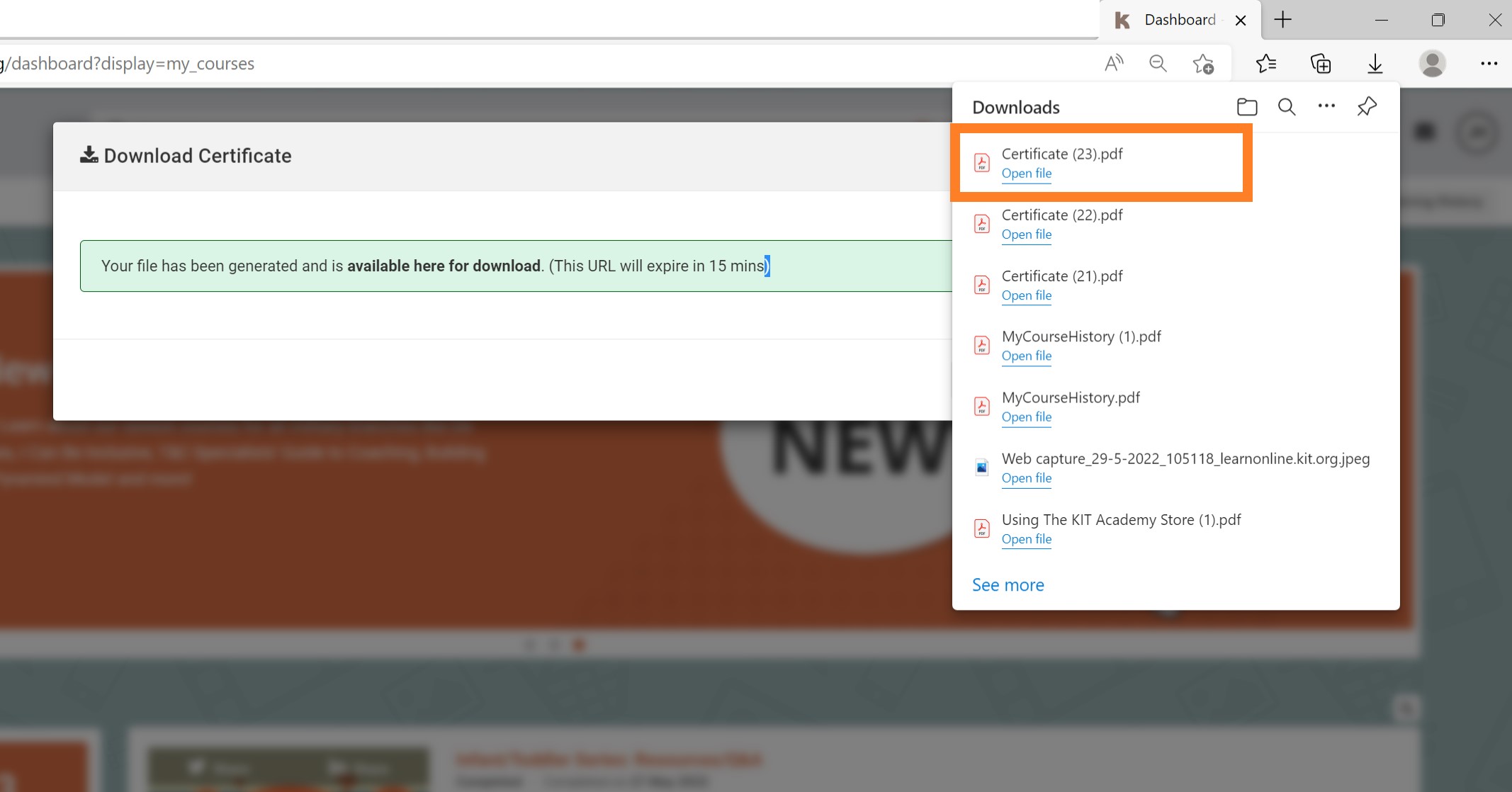Viewport: 1512px width, 792px height.
Task: Click PDF icon of Certificate (22).pdf
Action: [982, 224]
